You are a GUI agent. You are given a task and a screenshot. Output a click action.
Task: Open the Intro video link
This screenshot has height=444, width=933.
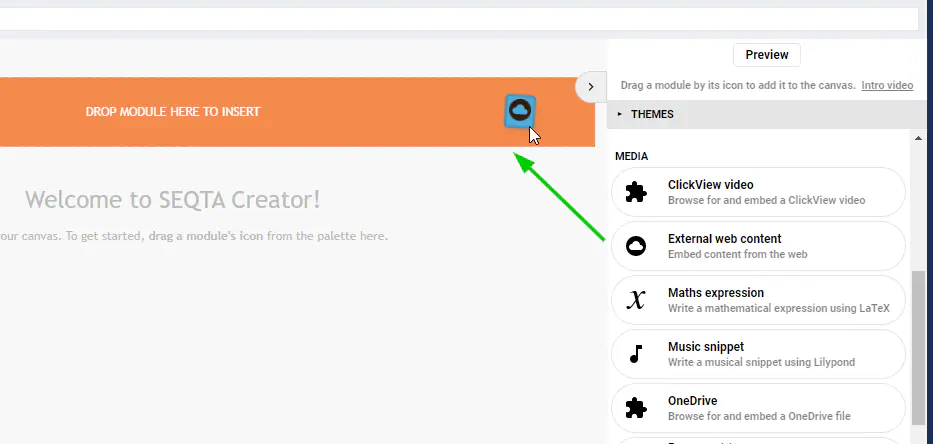pyautogui.click(x=887, y=85)
